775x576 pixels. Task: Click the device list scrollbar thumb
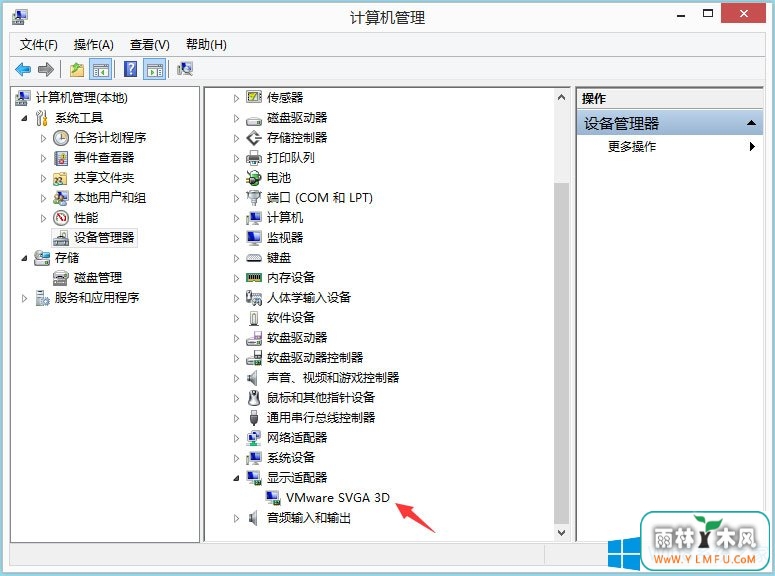coord(561,353)
